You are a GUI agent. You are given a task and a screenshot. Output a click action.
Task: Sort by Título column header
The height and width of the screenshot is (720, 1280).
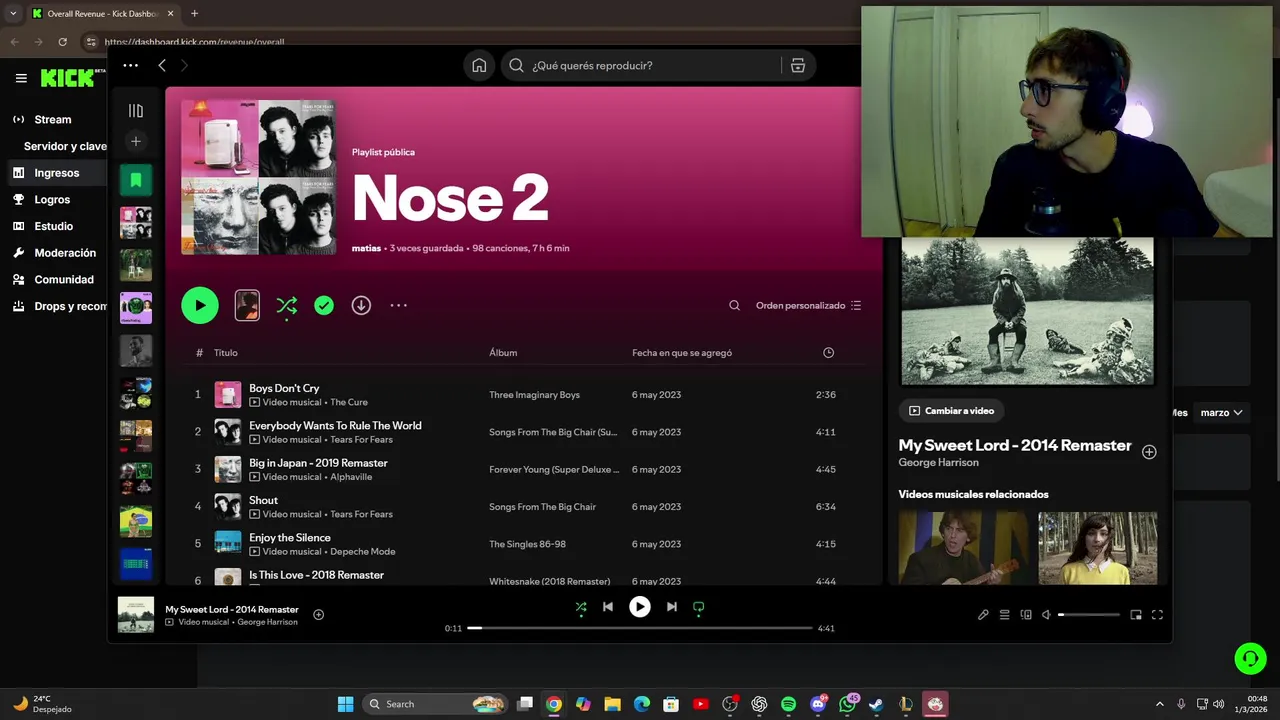225,353
